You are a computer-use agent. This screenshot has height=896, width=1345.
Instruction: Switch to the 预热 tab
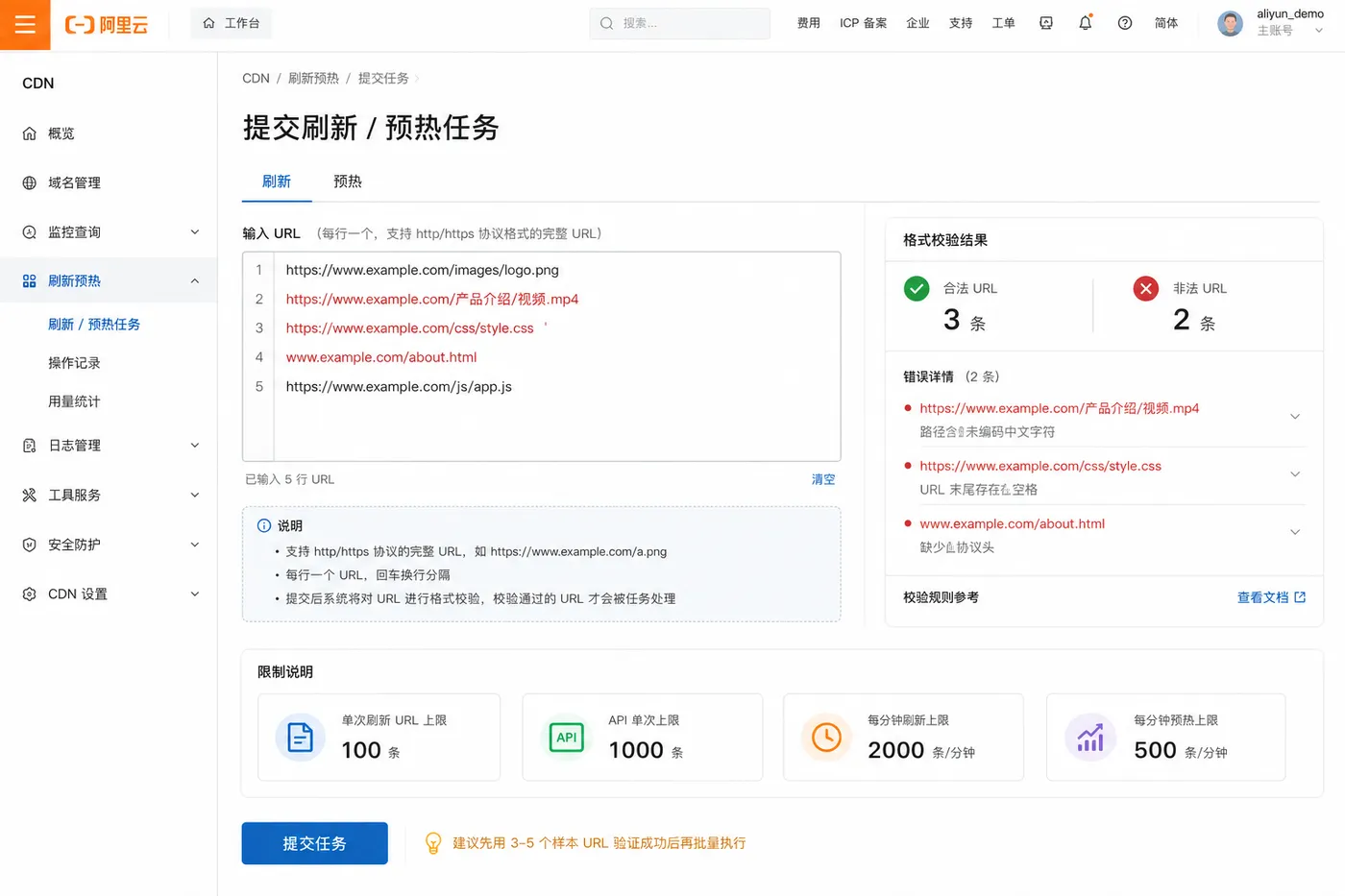pyautogui.click(x=348, y=182)
